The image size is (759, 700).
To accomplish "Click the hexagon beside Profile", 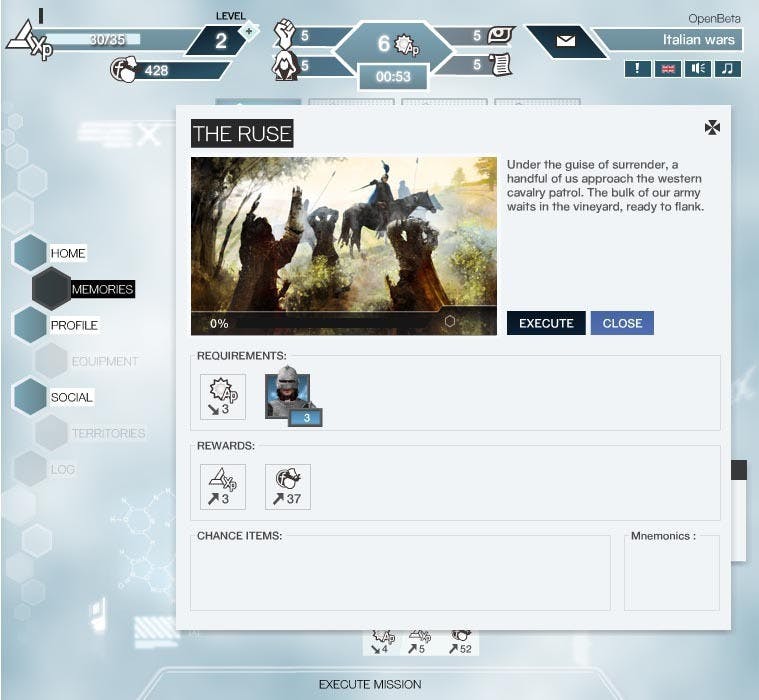I will click(x=30, y=325).
